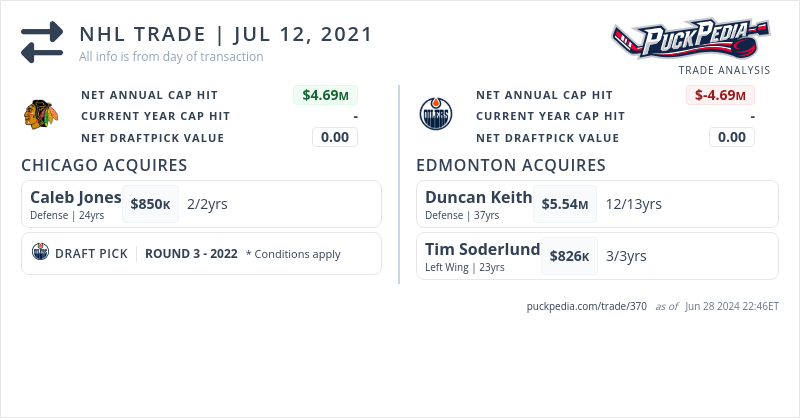Screen dimensions: 800x418
Task: Click the Oilers icon beside Draft Pick
Action: 40,253
